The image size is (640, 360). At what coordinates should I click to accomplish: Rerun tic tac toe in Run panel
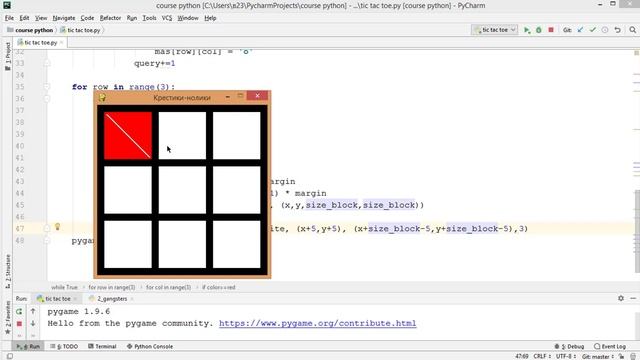pyautogui.click(x=19, y=311)
